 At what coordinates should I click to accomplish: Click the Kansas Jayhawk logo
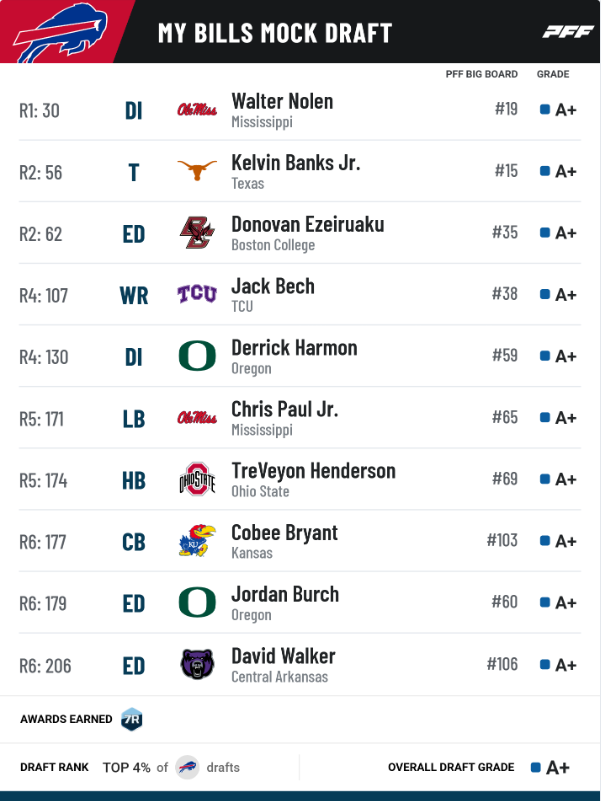(x=197, y=540)
